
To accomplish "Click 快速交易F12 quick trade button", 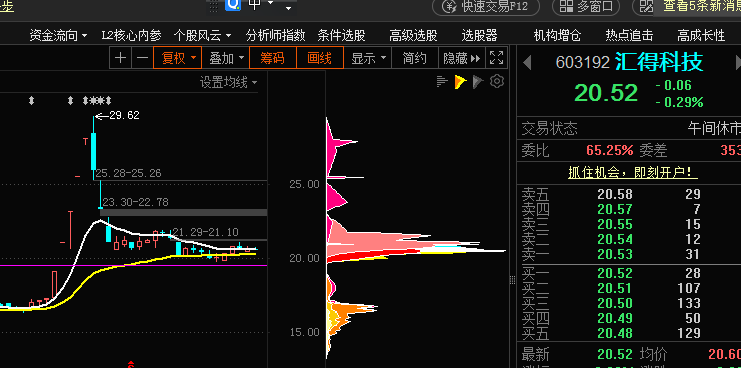I will coord(486,7).
